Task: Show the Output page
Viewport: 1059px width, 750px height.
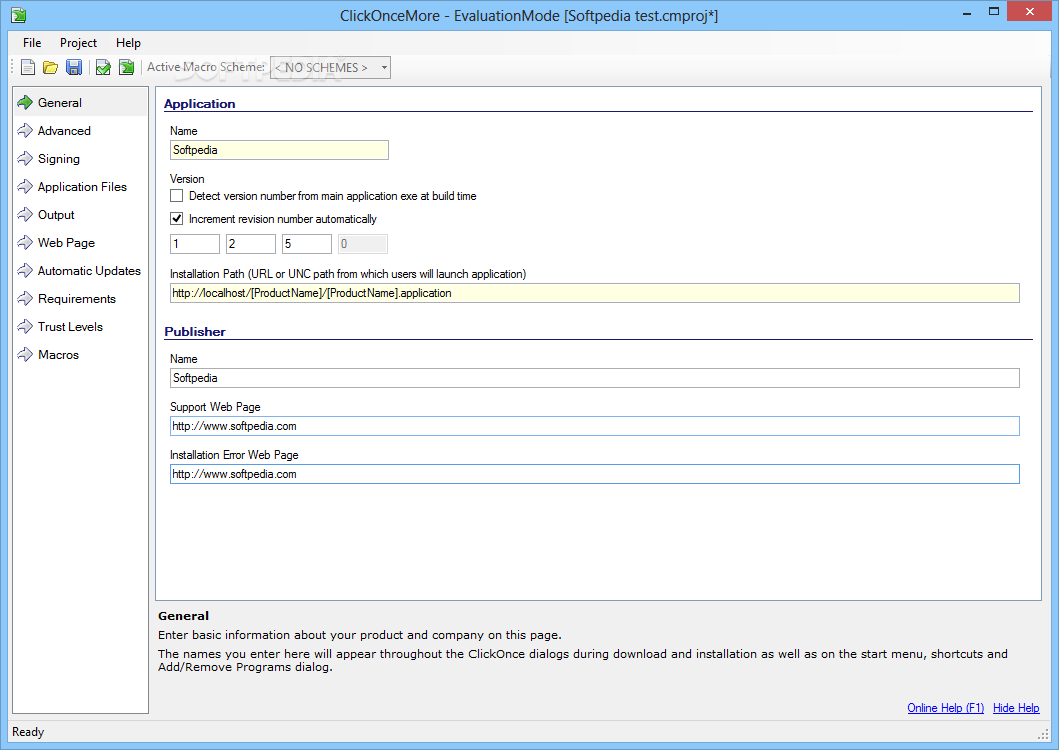Action: 80,215
